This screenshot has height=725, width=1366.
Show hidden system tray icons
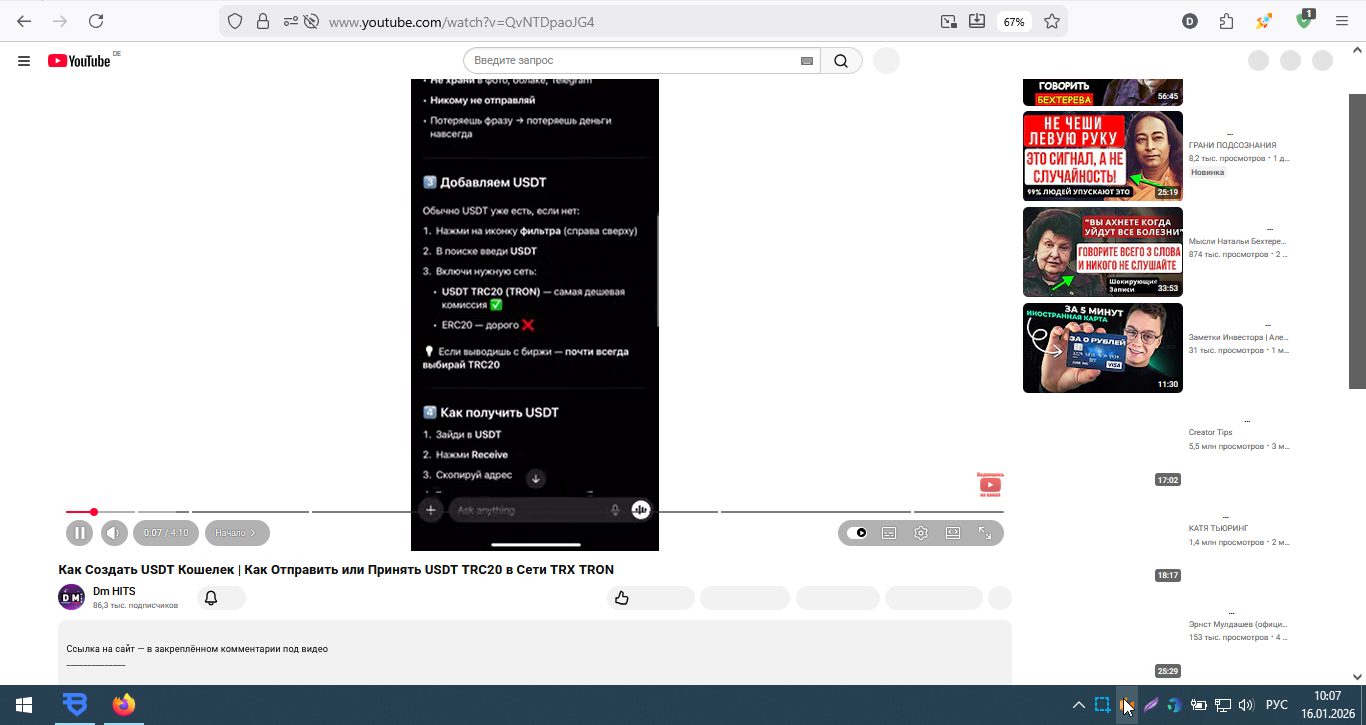tap(1078, 705)
